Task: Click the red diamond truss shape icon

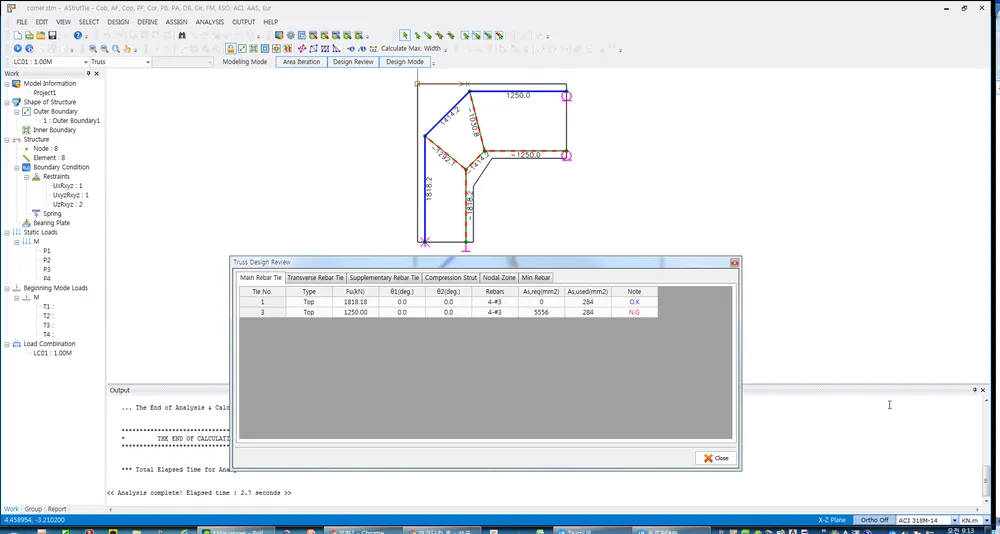Action: (302, 48)
